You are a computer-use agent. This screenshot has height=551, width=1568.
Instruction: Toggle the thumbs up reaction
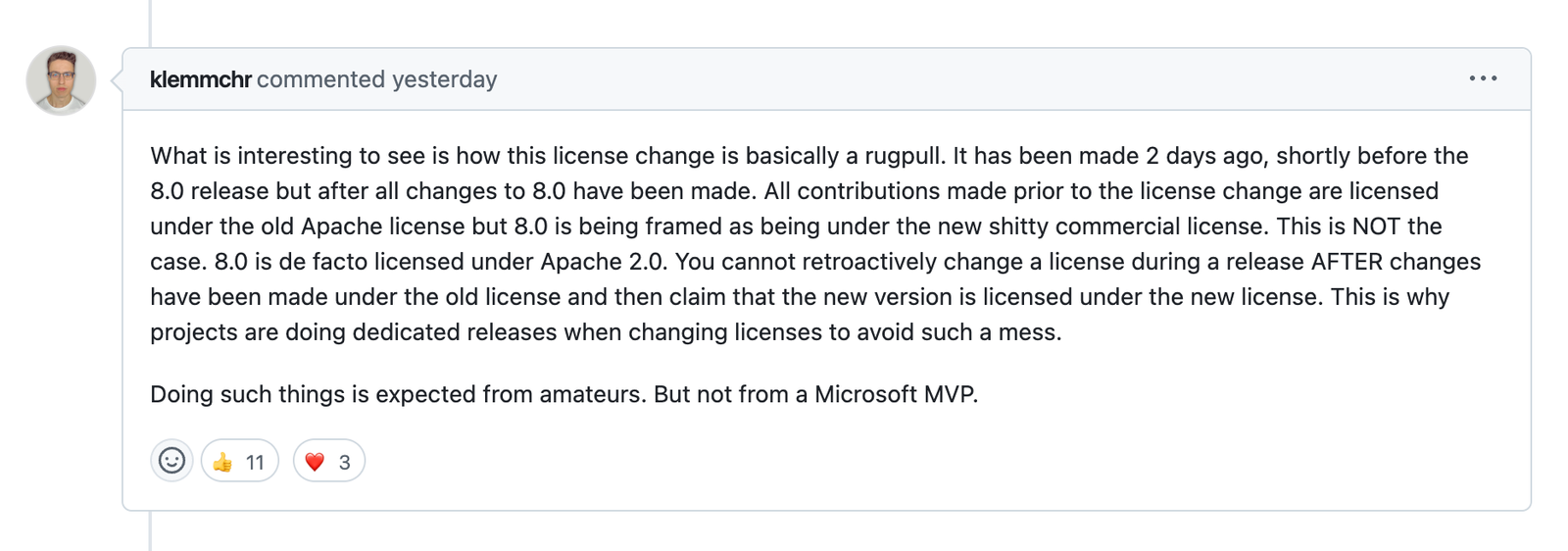coord(240,461)
